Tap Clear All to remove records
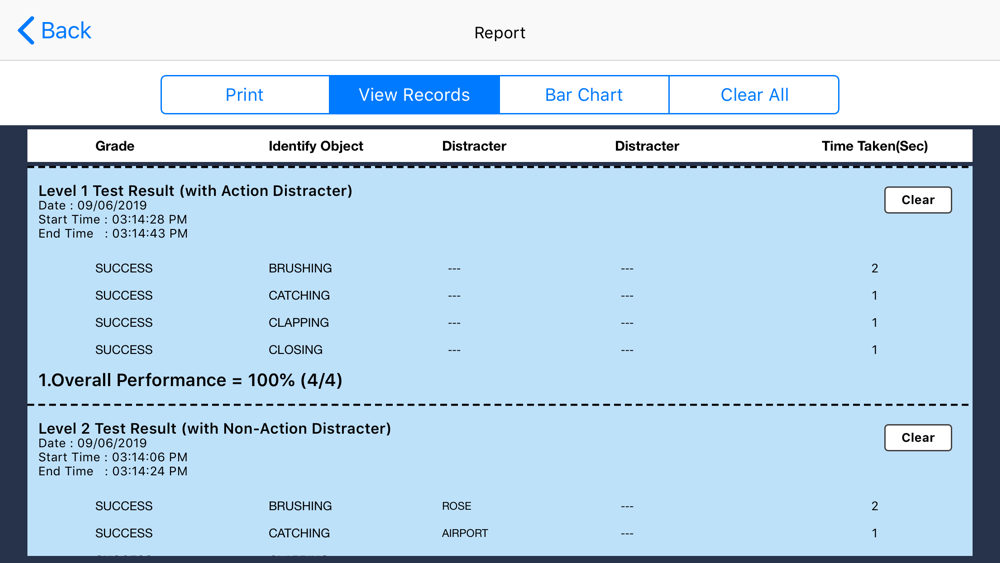Image resolution: width=1000 pixels, height=563 pixels. (x=754, y=95)
